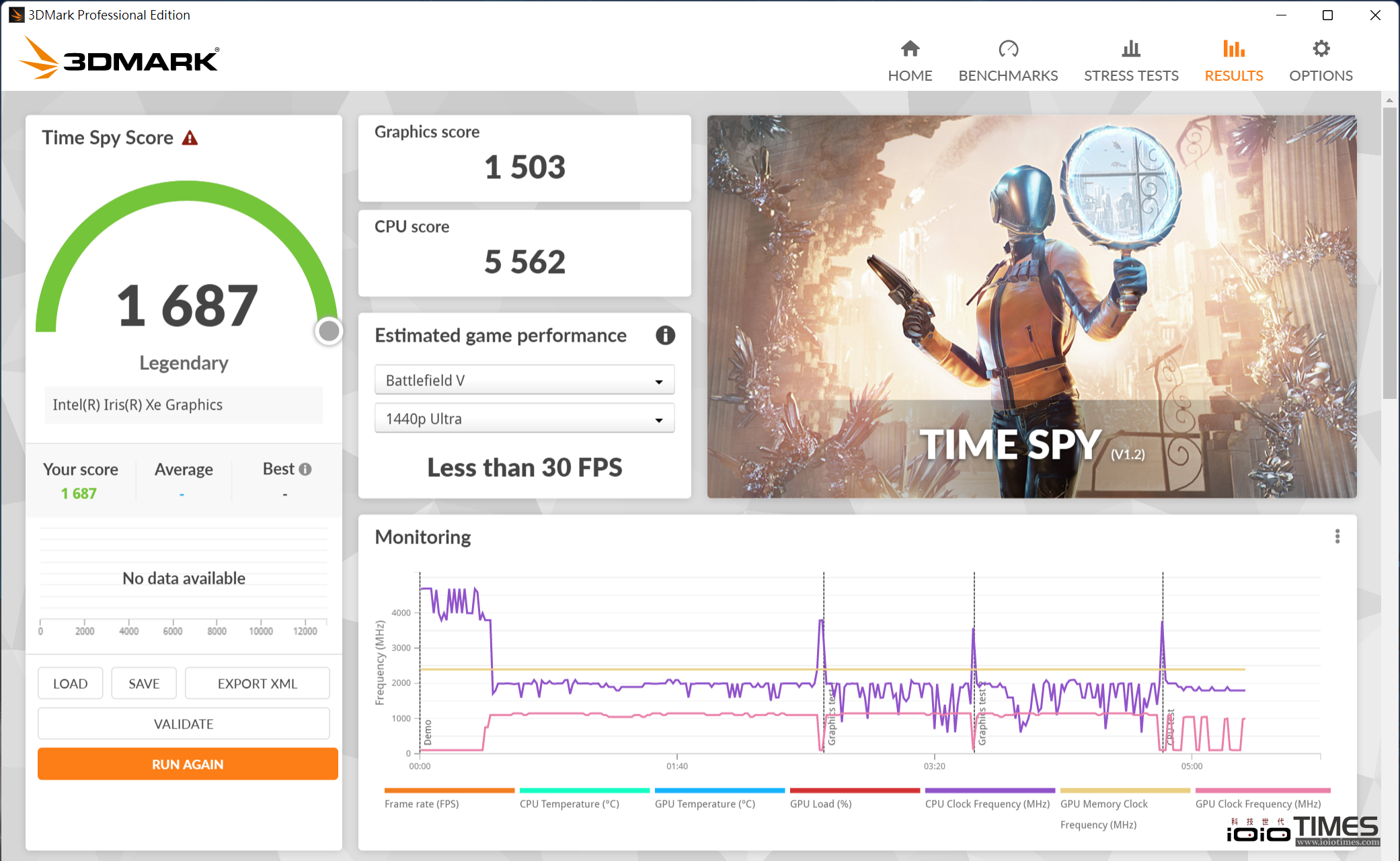
Task: Click the info icon beside Best
Action: [x=305, y=469]
